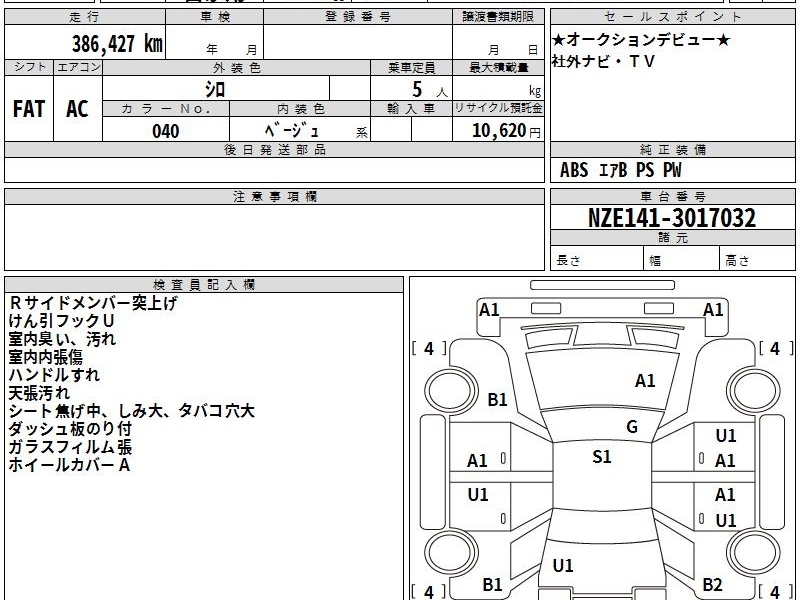Click the 室内内張傷 note
Screen dimensions: 800x600
click(x=45, y=357)
